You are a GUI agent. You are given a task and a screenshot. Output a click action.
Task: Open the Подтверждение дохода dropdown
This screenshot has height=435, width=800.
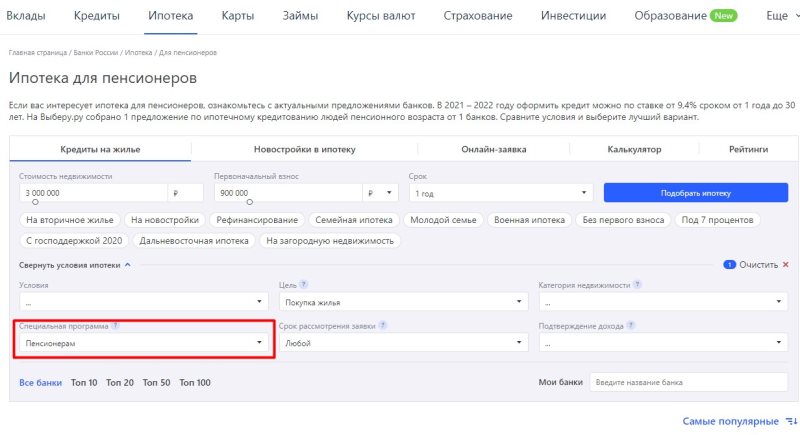pos(662,343)
